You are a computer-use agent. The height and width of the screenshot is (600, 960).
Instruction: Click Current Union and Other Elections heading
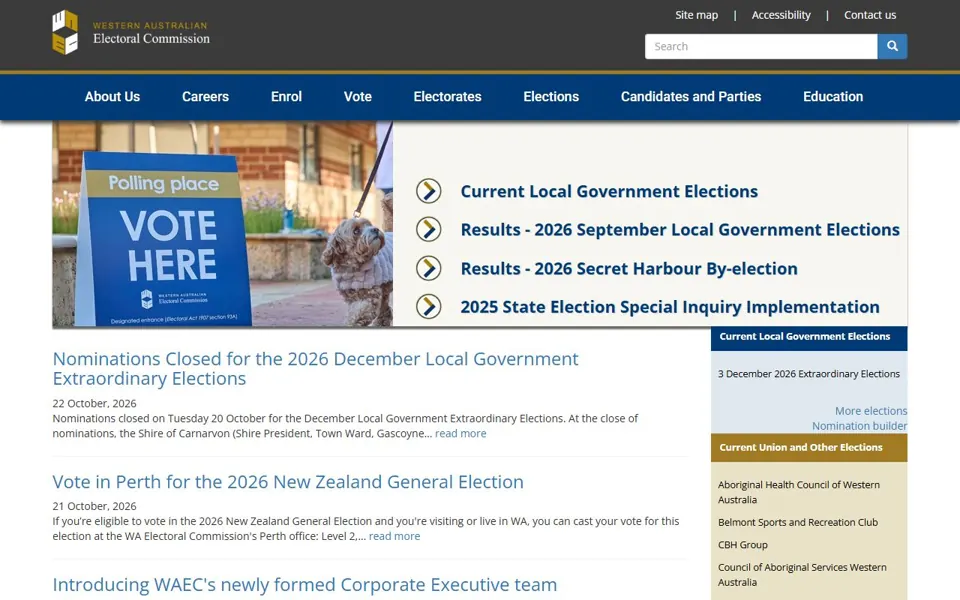pos(801,448)
